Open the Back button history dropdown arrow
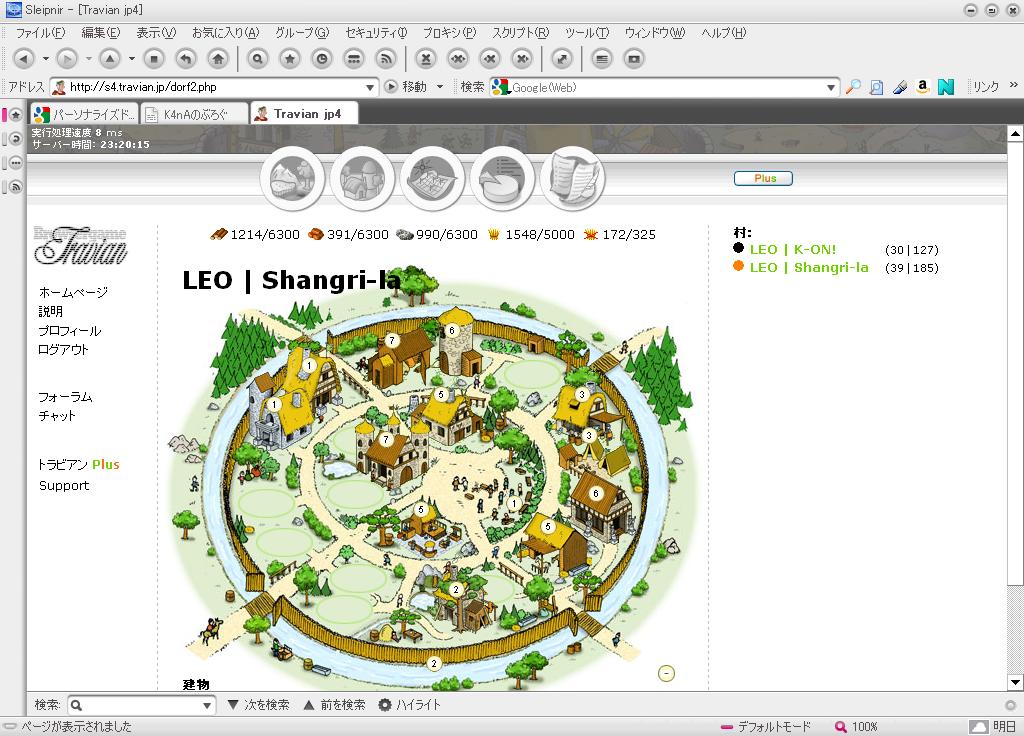The width and height of the screenshot is (1024, 736). coord(46,59)
